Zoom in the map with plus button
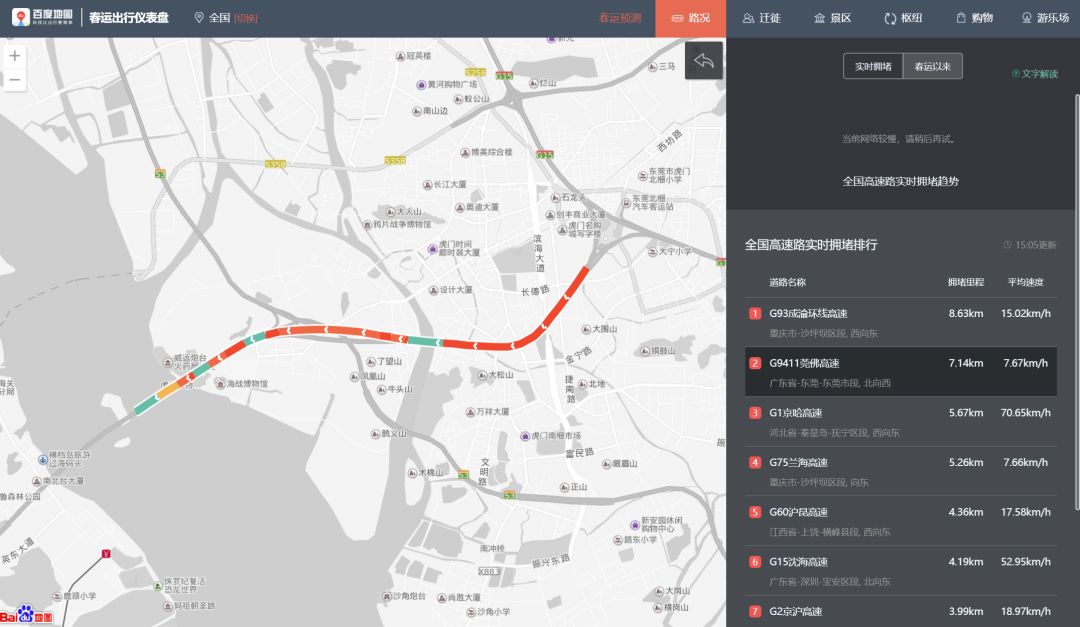Viewport: 1080px width, 627px height. (x=14, y=56)
